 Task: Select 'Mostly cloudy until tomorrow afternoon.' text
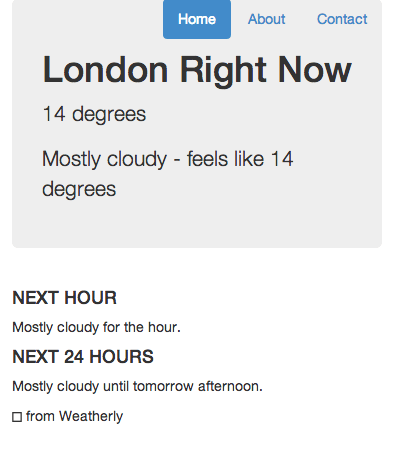tap(137, 386)
